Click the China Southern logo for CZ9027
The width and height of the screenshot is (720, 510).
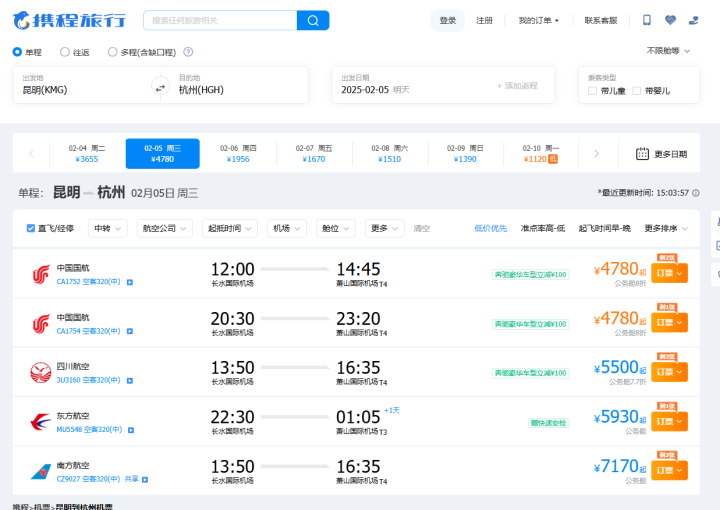[x=41, y=471]
